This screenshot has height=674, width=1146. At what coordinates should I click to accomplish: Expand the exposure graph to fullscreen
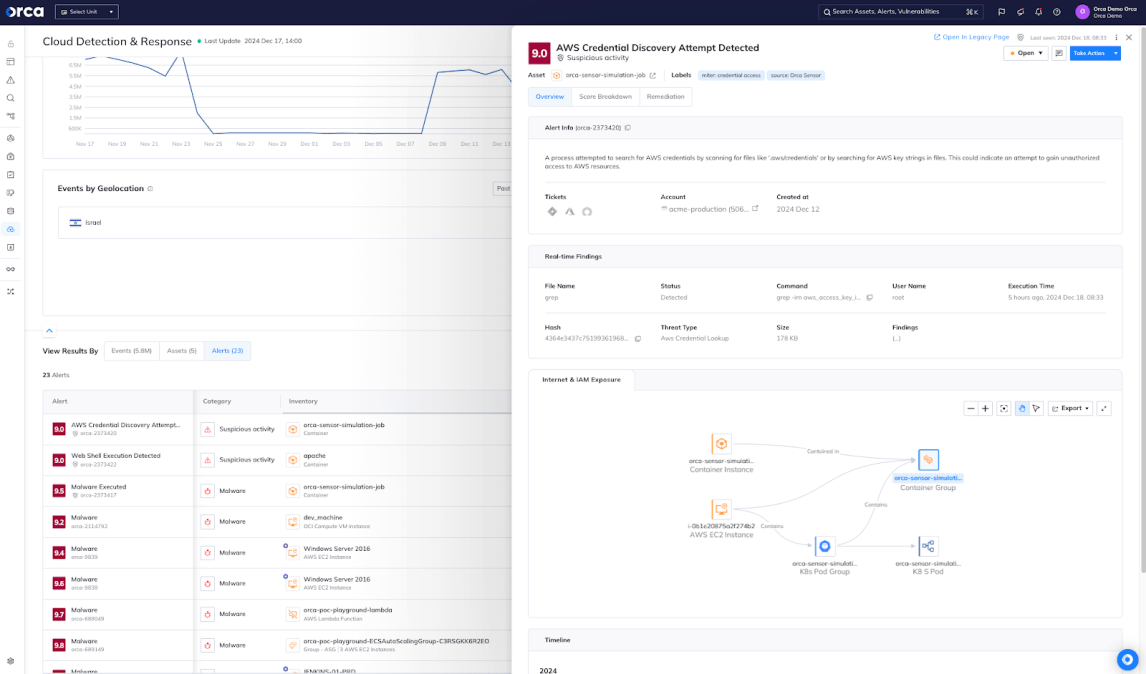(1104, 408)
